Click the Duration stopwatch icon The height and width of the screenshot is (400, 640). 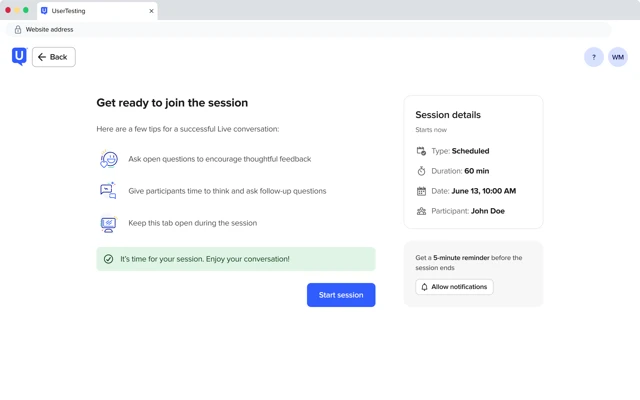click(x=421, y=171)
